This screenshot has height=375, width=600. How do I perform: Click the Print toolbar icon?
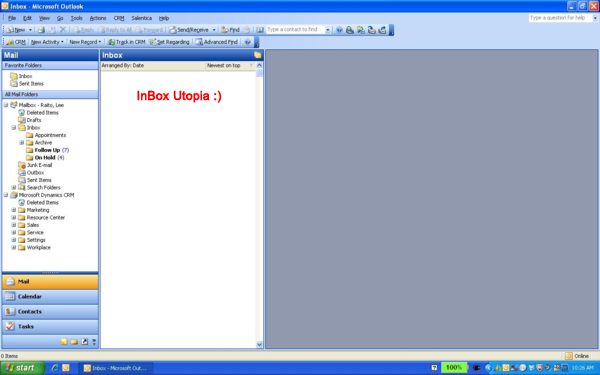click(41, 30)
